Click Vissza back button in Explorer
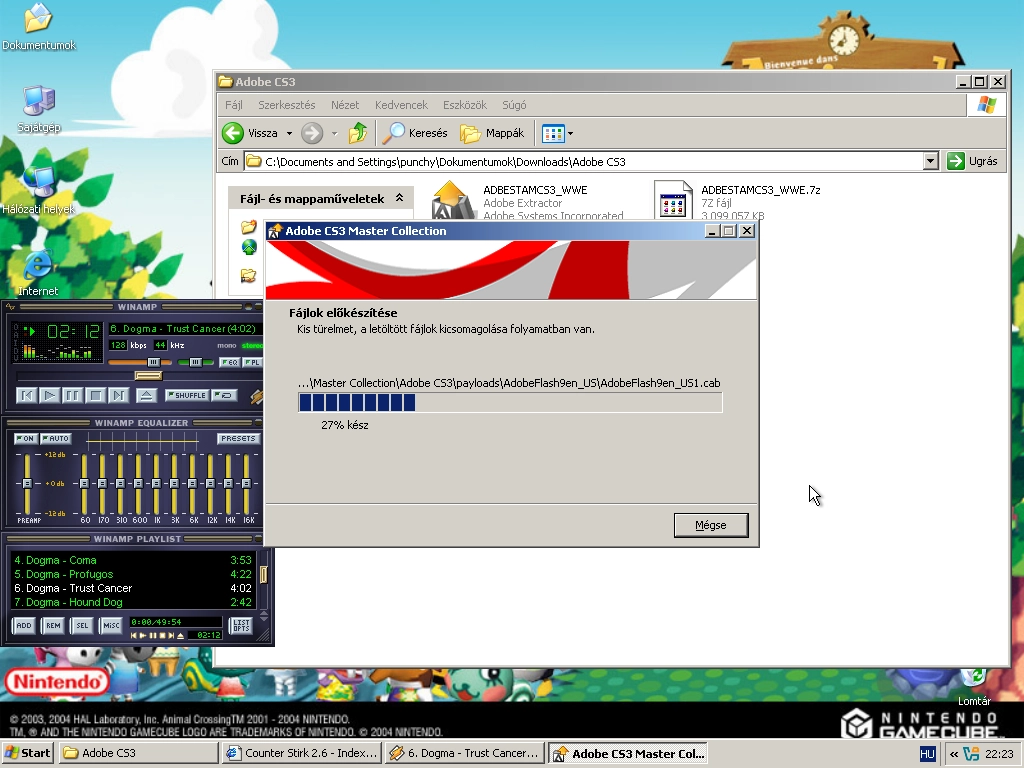The width and height of the screenshot is (1024, 768). [249, 133]
